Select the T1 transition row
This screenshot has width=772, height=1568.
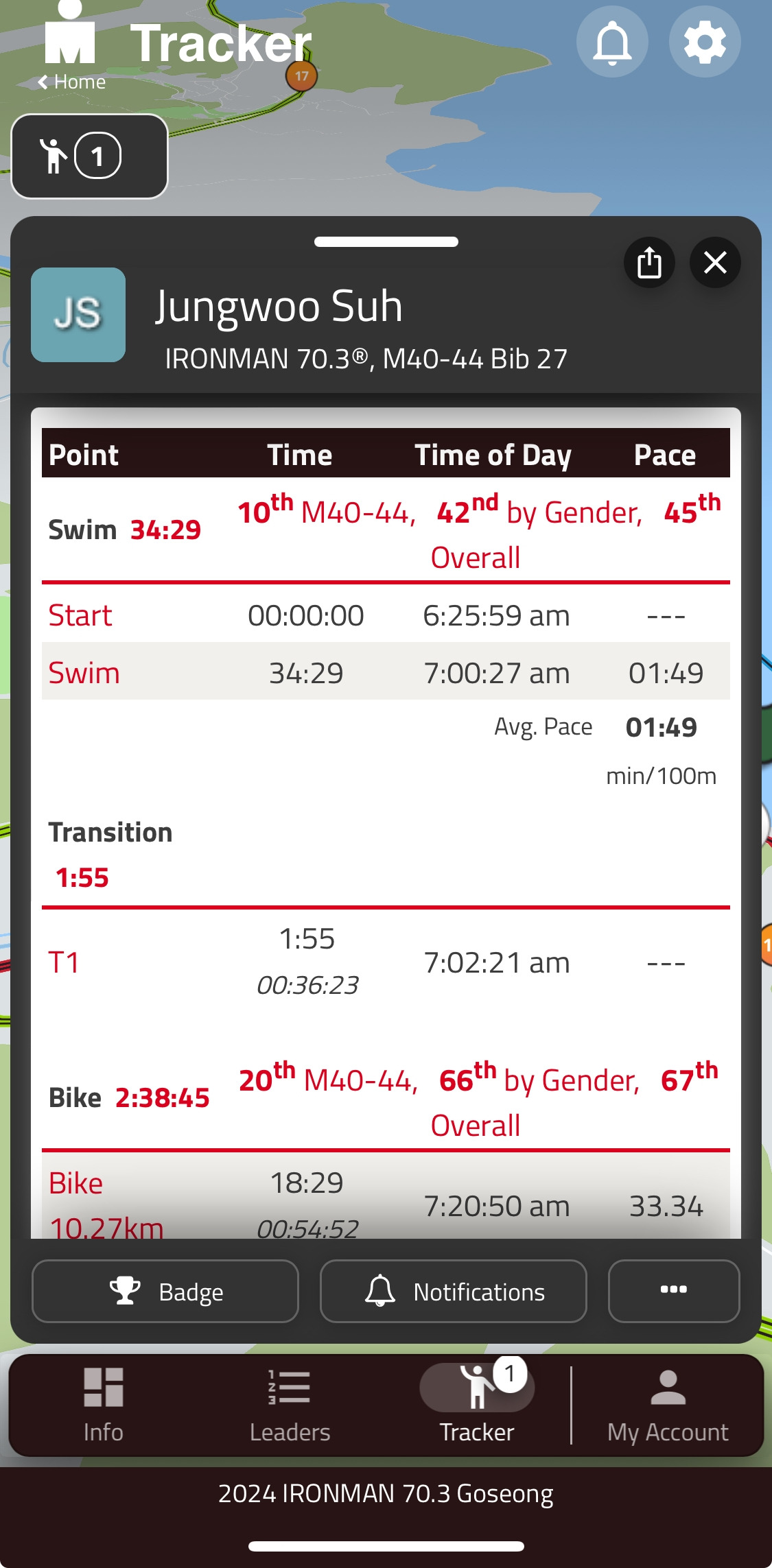(386, 962)
